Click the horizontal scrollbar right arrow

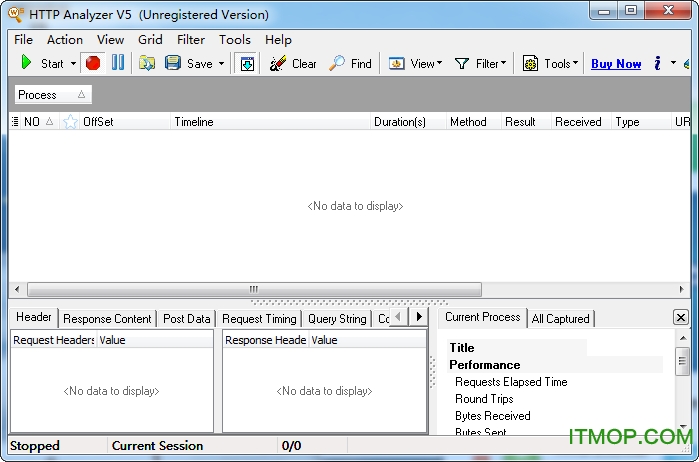[x=682, y=289]
